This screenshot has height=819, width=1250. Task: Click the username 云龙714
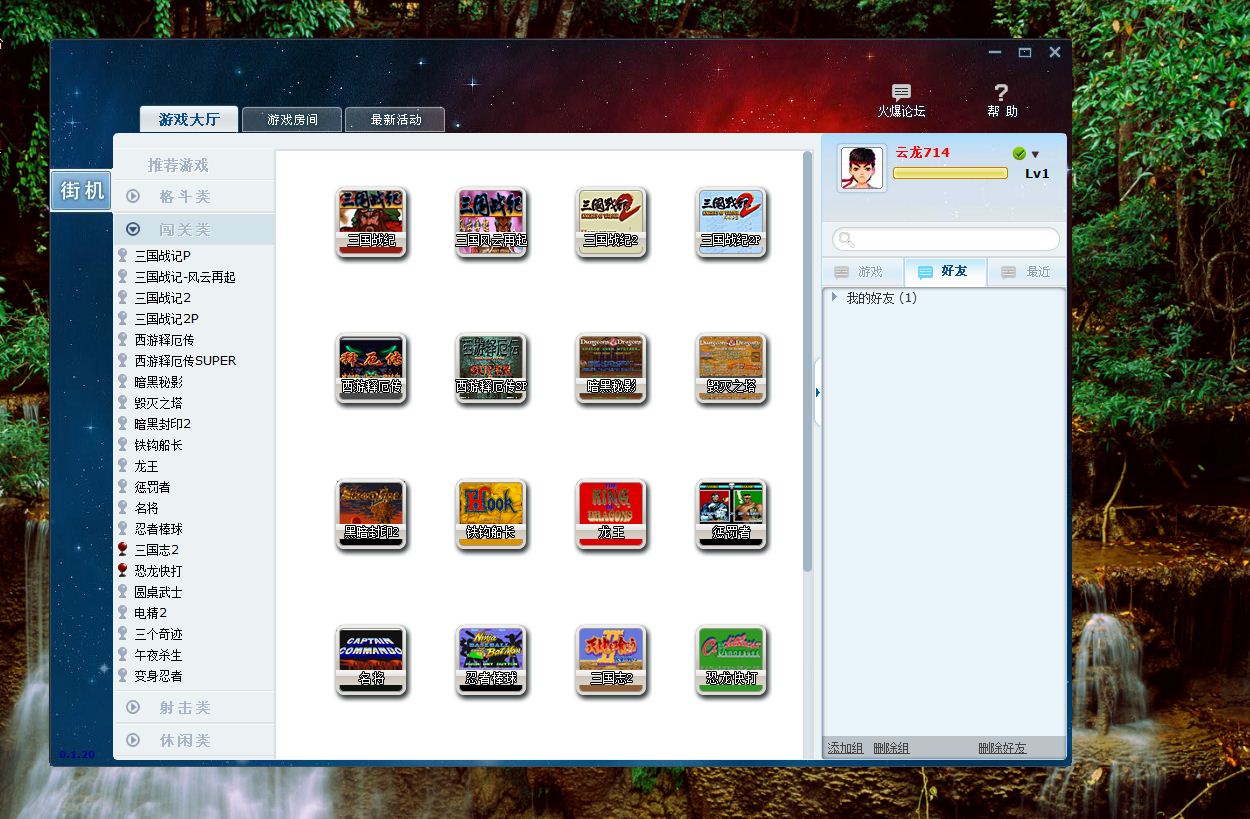point(922,152)
